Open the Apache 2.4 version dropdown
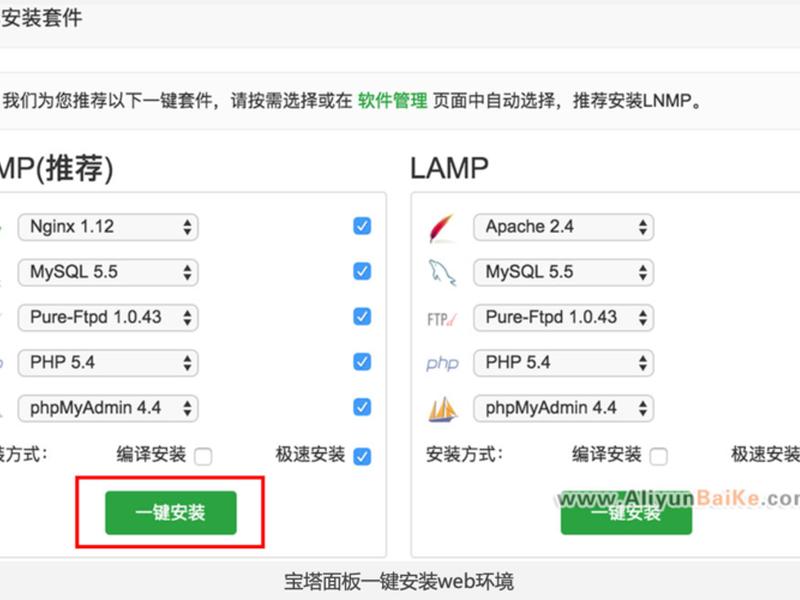This screenshot has height=600, width=800. [563, 227]
